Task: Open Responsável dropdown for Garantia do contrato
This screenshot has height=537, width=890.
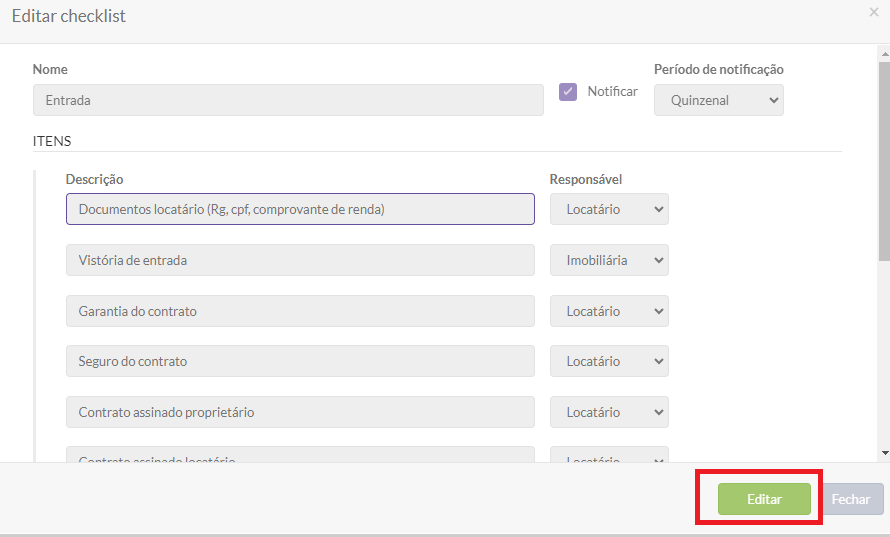Action: (609, 311)
